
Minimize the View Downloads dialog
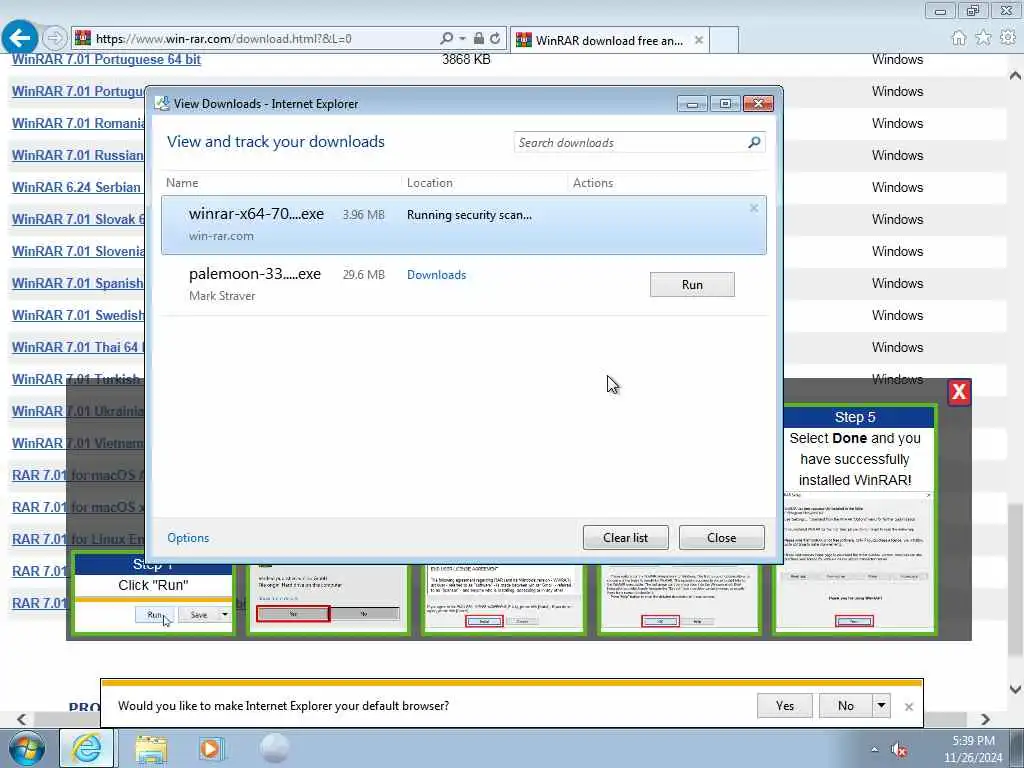coord(692,103)
